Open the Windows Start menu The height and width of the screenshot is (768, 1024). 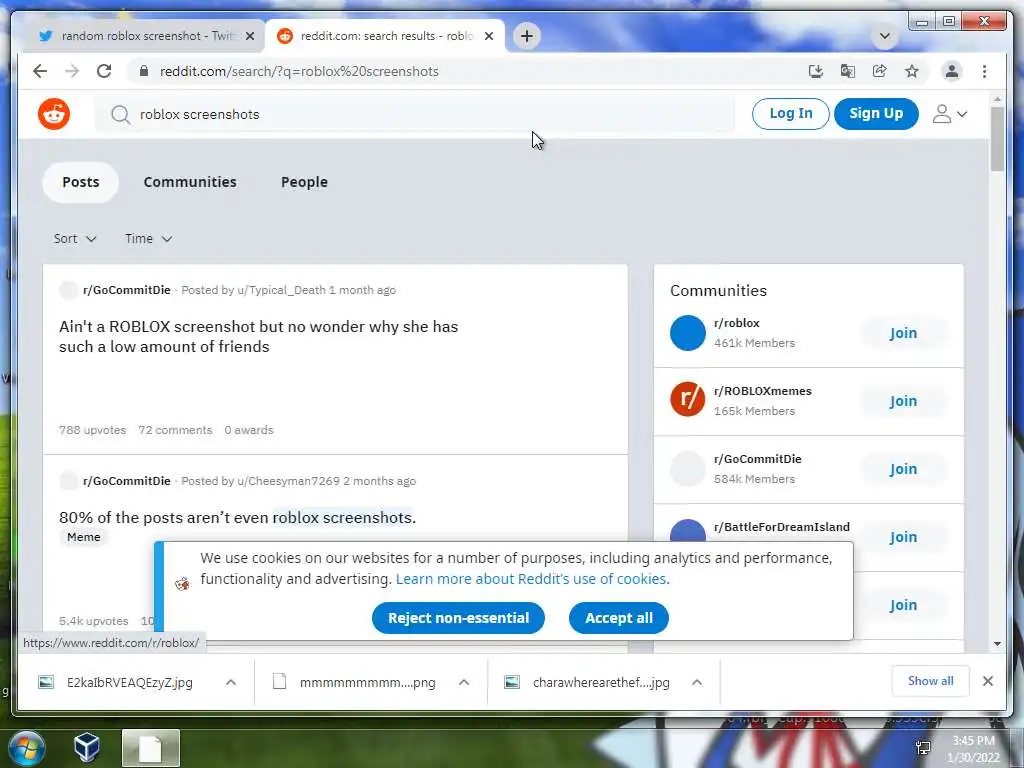26,748
